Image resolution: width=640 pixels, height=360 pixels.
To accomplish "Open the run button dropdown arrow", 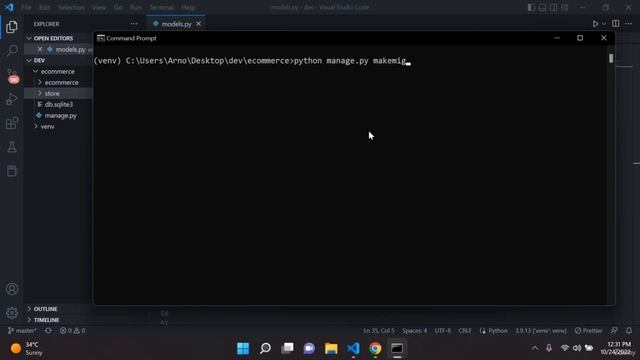I will click(x=604, y=24).
